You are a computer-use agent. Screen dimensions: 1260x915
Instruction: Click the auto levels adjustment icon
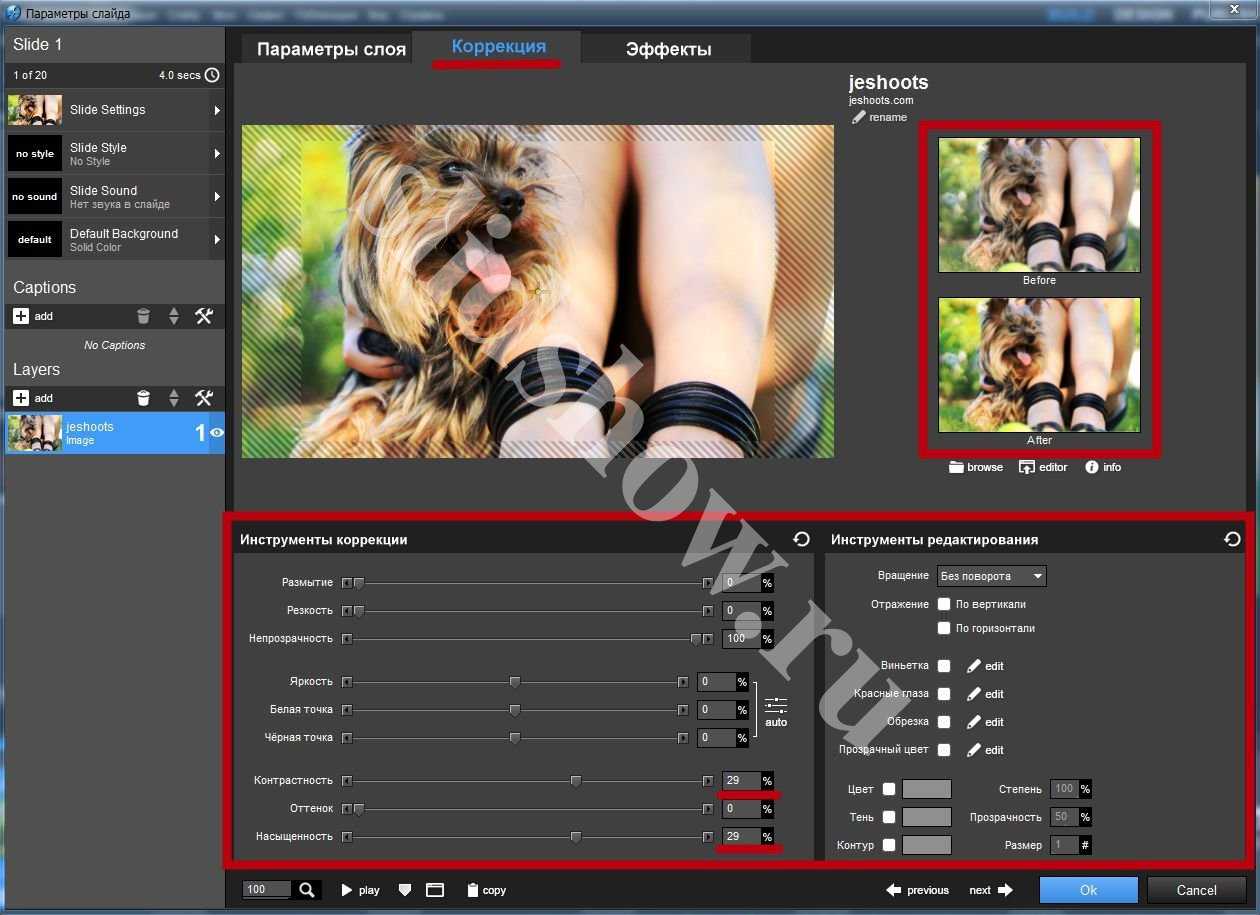point(776,707)
